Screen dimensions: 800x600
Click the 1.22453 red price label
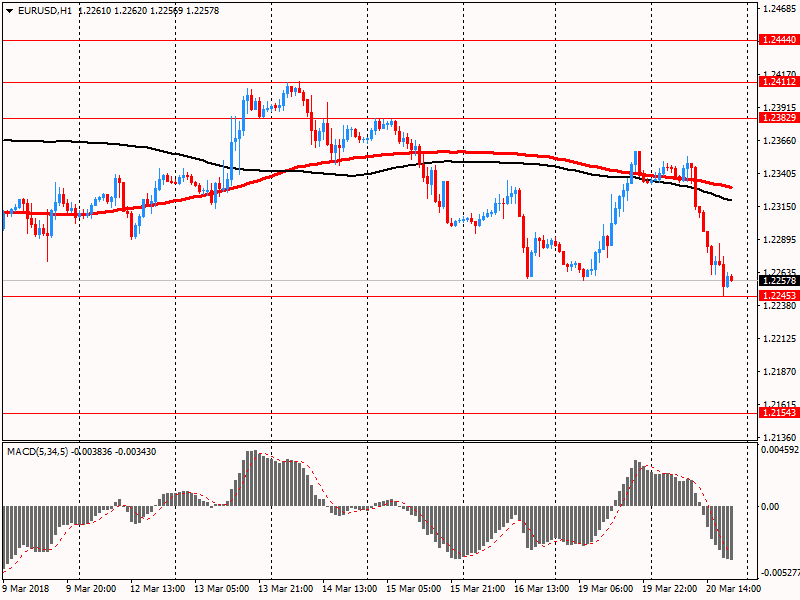click(778, 296)
